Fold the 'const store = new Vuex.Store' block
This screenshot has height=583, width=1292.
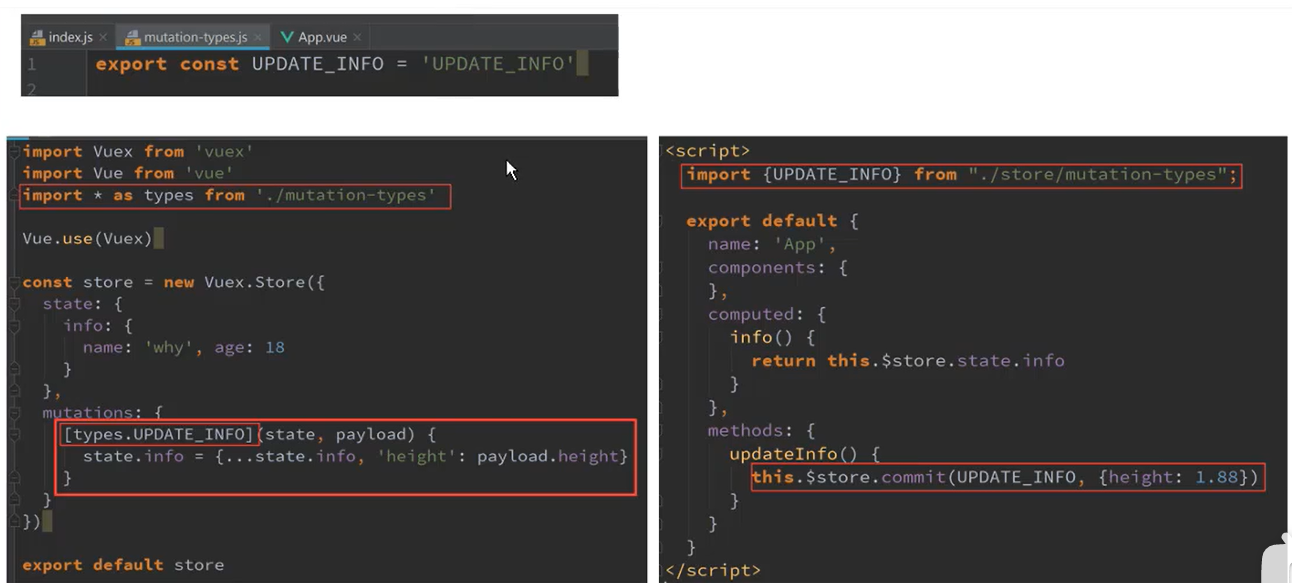click(x=14, y=283)
